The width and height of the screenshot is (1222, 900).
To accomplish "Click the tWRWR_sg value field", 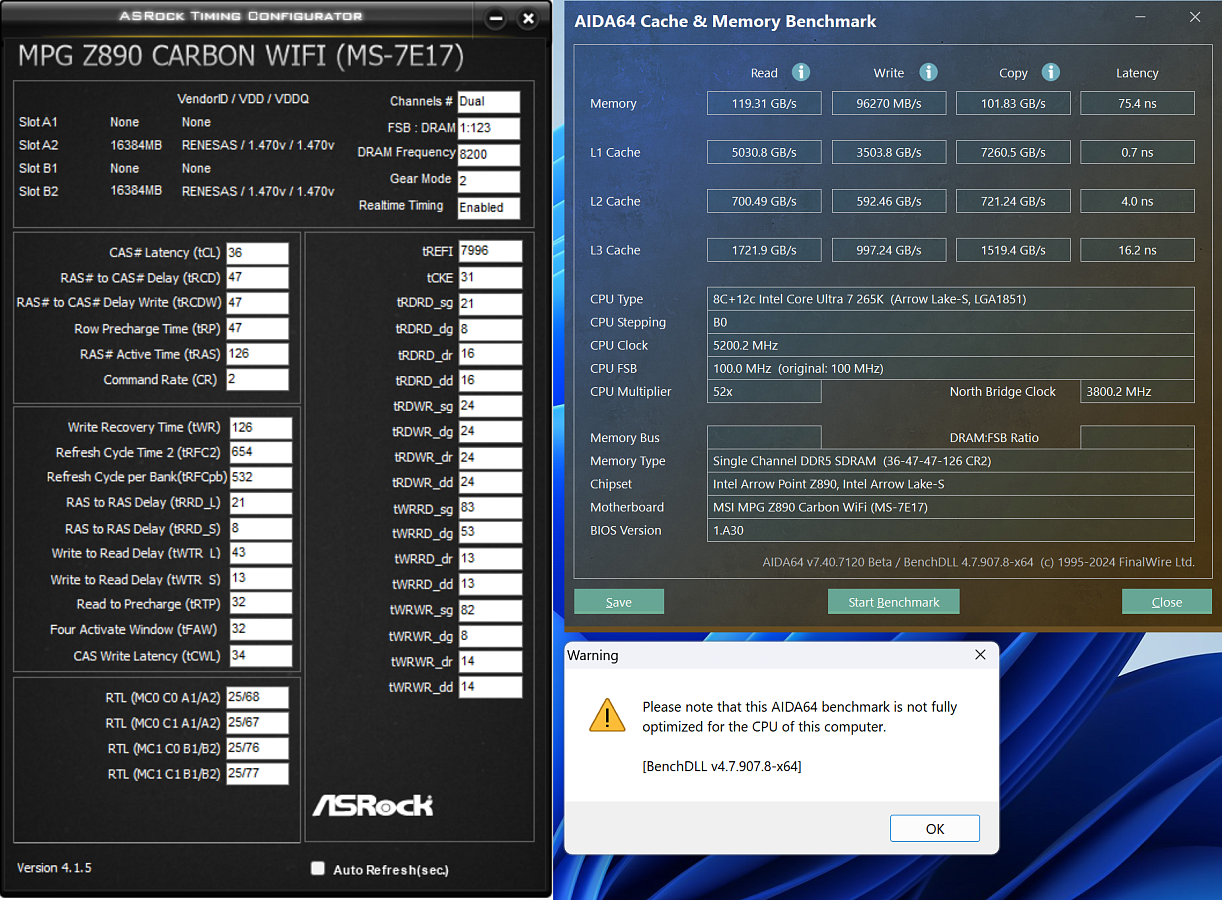I will tap(490, 610).
